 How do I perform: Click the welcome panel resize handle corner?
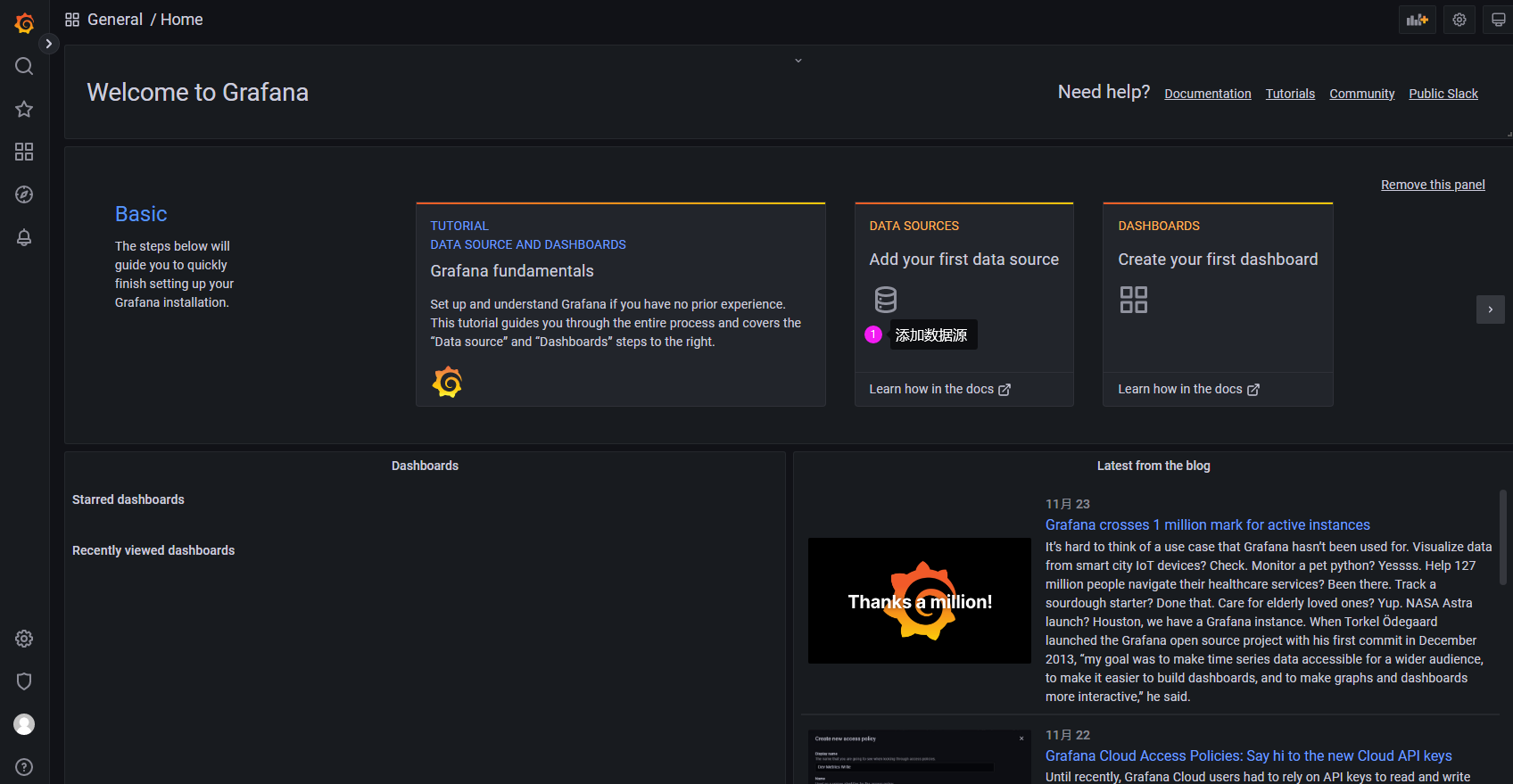coord(1509,135)
